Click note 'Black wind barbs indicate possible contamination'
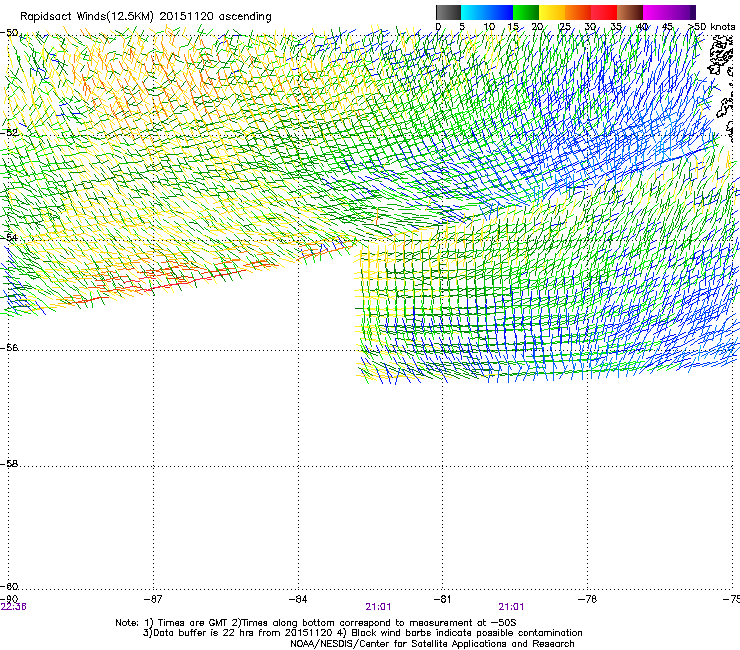 pos(467,633)
